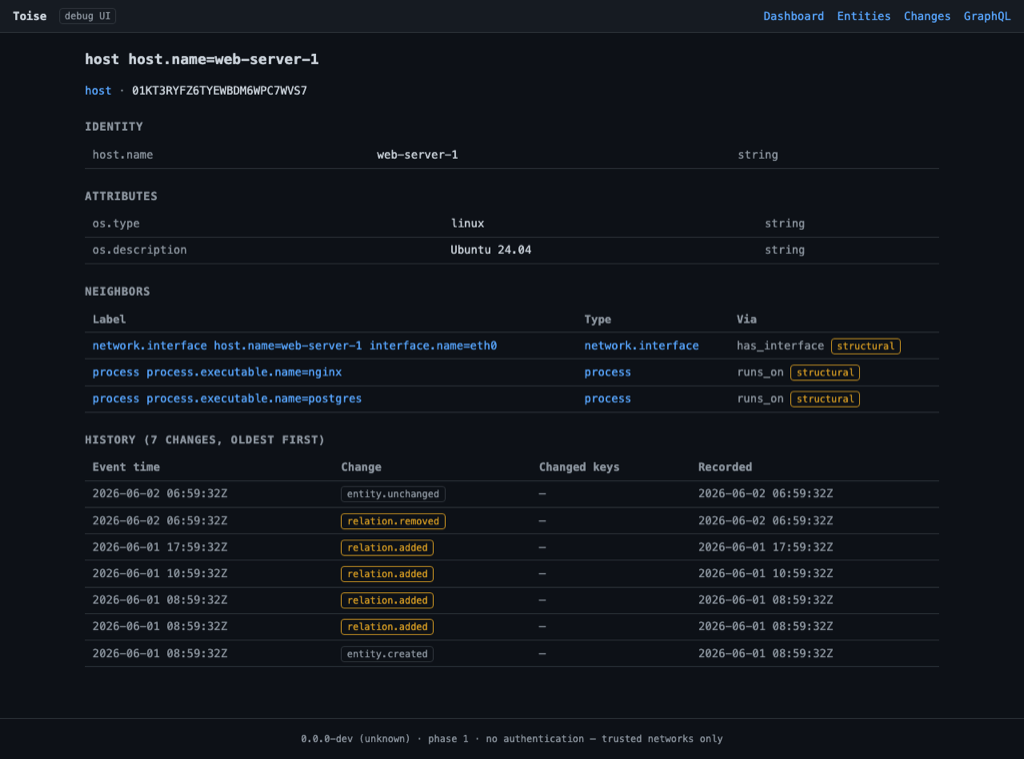Open the eth0 network.interface neighbor link
The image size is (1024, 759).
pos(295,346)
